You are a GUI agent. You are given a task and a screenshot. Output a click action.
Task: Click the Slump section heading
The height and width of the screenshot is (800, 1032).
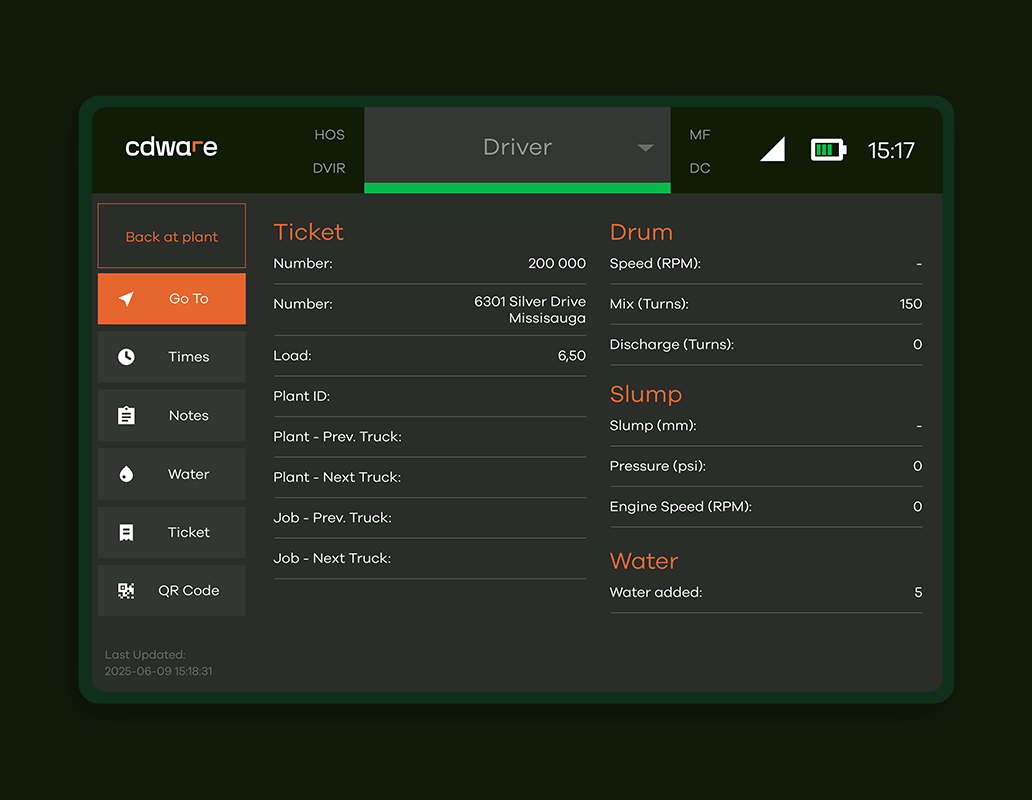(x=646, y=394)
